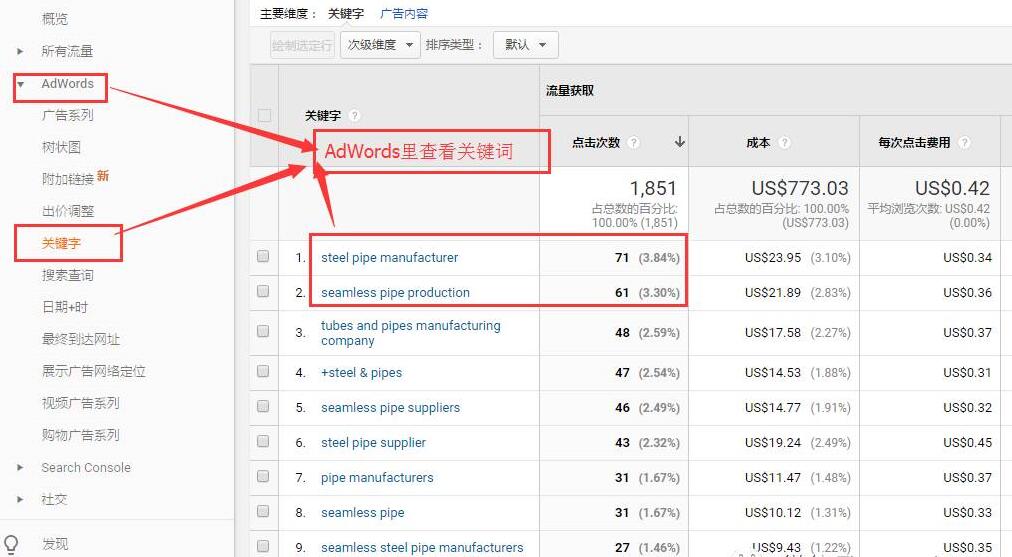Open help icon next to 每次点击费用 header

964,143
